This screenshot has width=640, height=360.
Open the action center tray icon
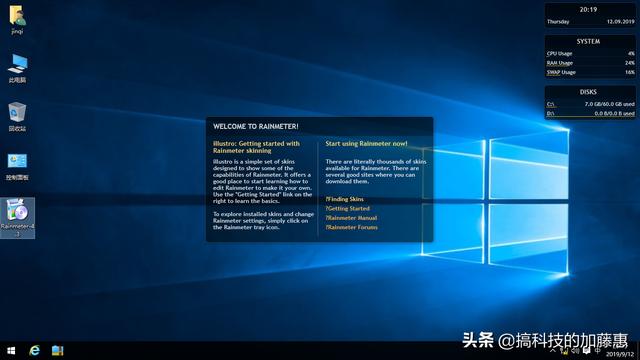587,351
